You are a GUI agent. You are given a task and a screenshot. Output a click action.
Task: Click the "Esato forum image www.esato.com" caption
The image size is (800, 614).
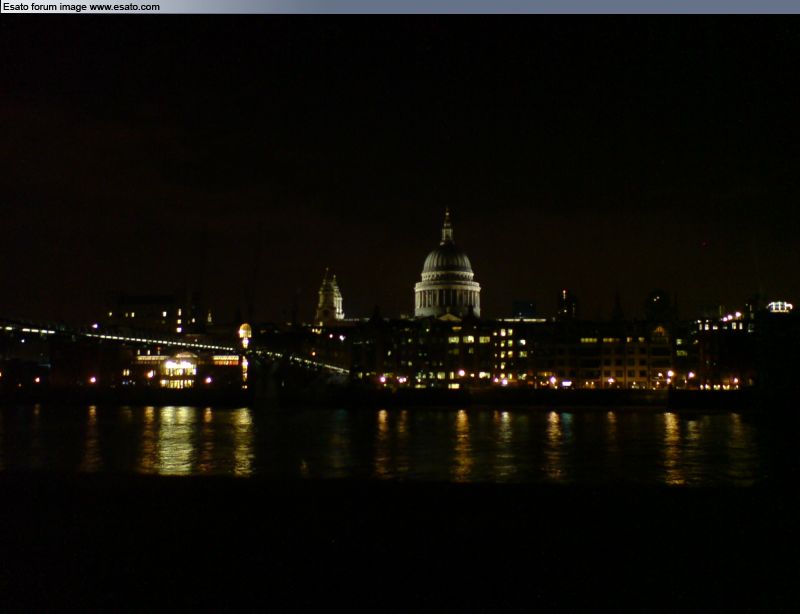coord(81,7)
